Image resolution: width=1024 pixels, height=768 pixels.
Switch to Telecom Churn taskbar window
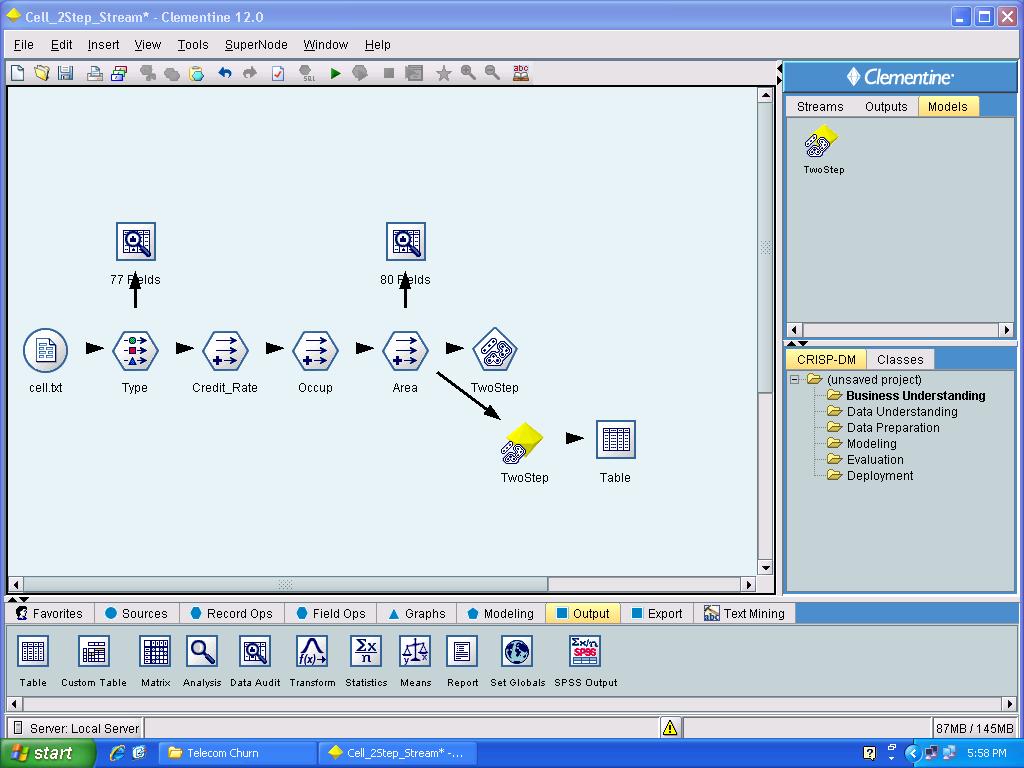point(238,753)
